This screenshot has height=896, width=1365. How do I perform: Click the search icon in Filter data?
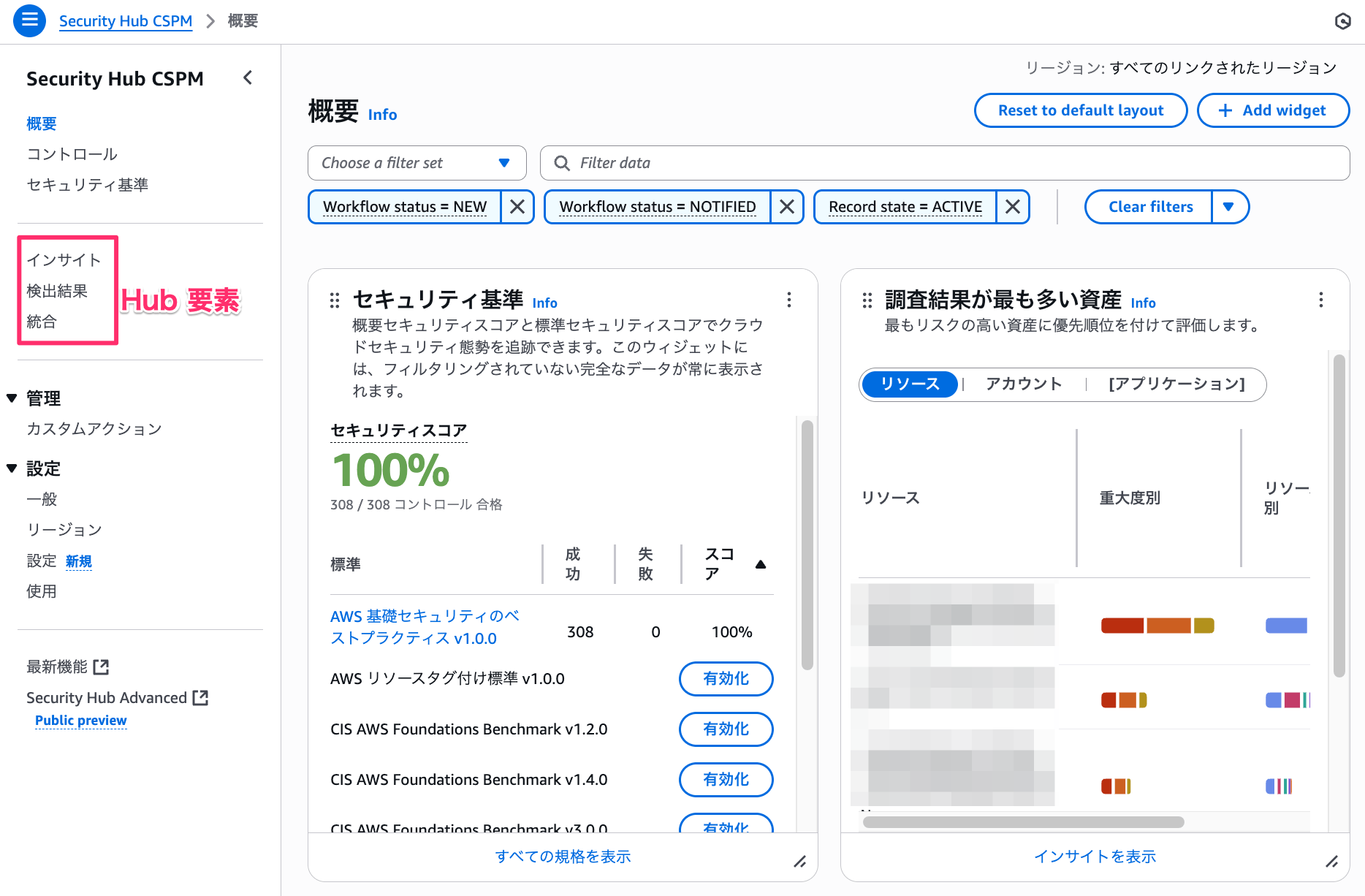562,163
